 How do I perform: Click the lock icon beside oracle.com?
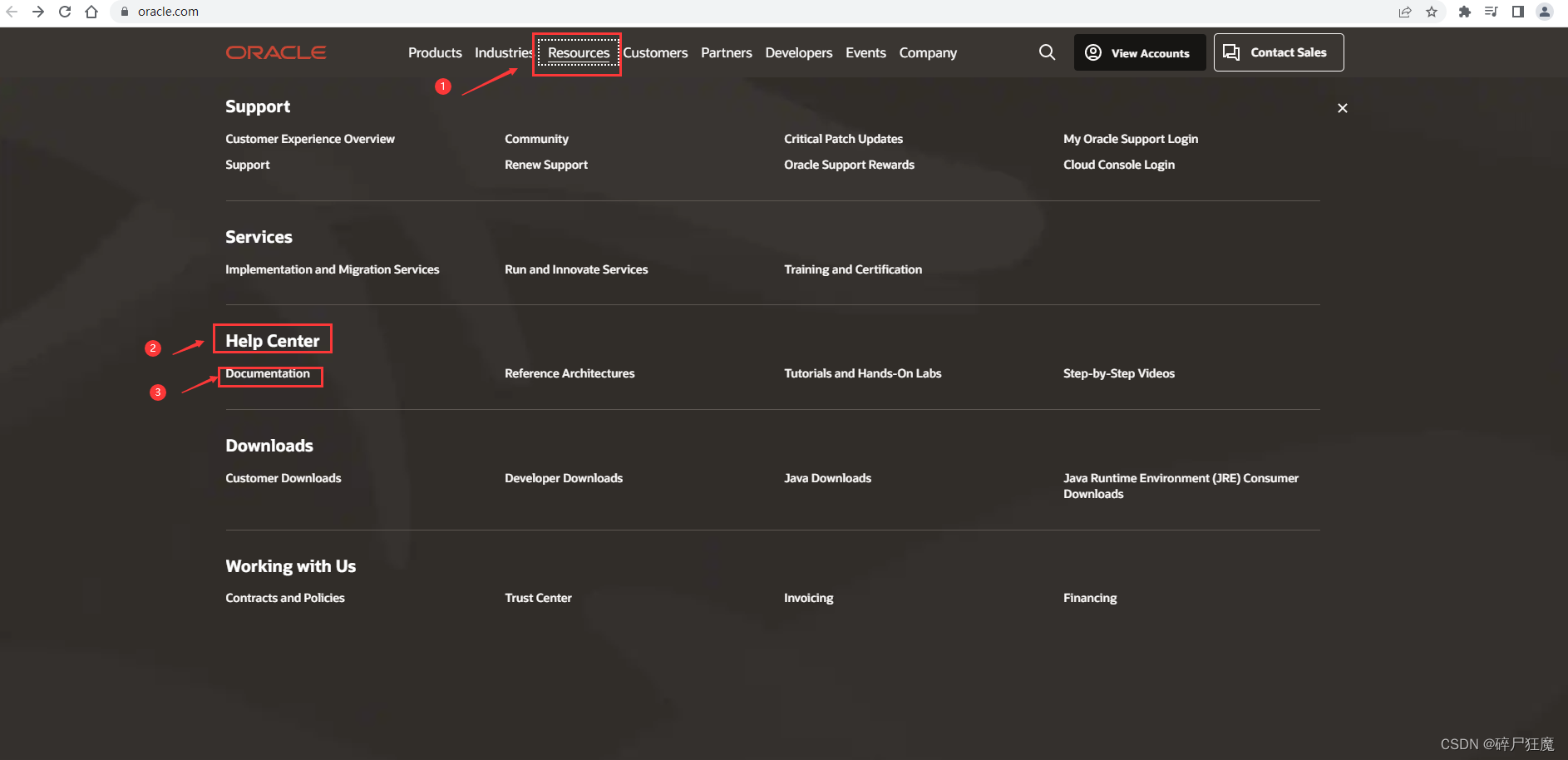tap(125, 12)
